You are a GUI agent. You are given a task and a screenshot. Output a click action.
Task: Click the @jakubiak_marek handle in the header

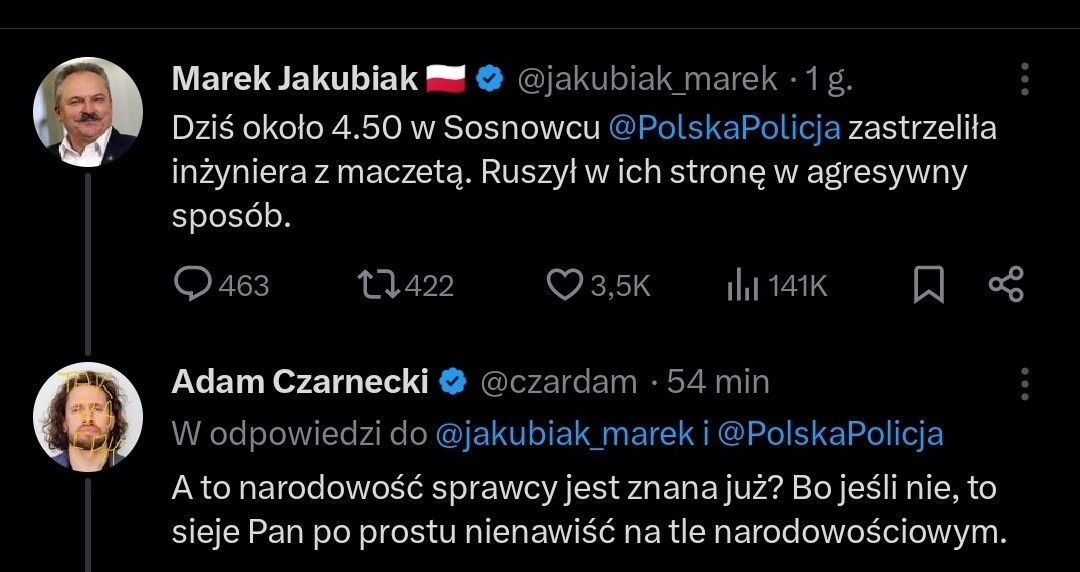coord(646,79)
